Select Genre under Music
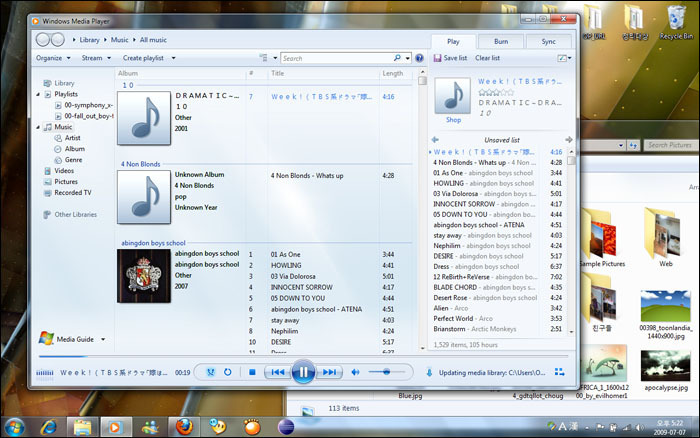 pyautogui.click(x=73, y=160)
